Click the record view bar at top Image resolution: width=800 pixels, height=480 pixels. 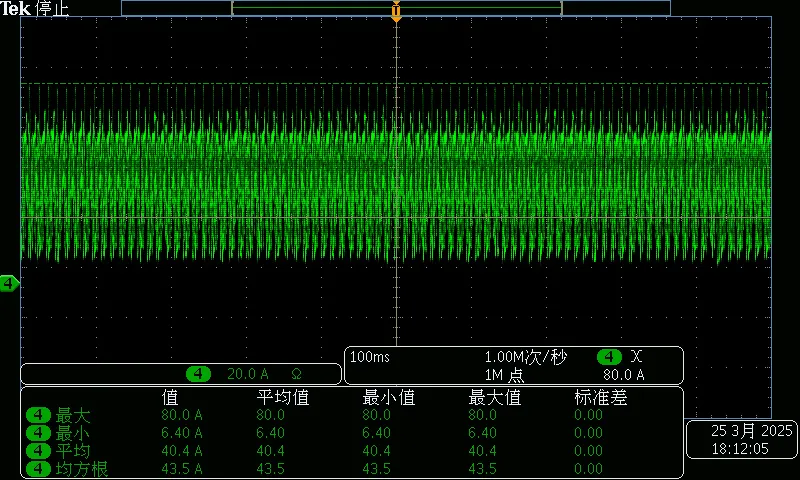(396, 8)
